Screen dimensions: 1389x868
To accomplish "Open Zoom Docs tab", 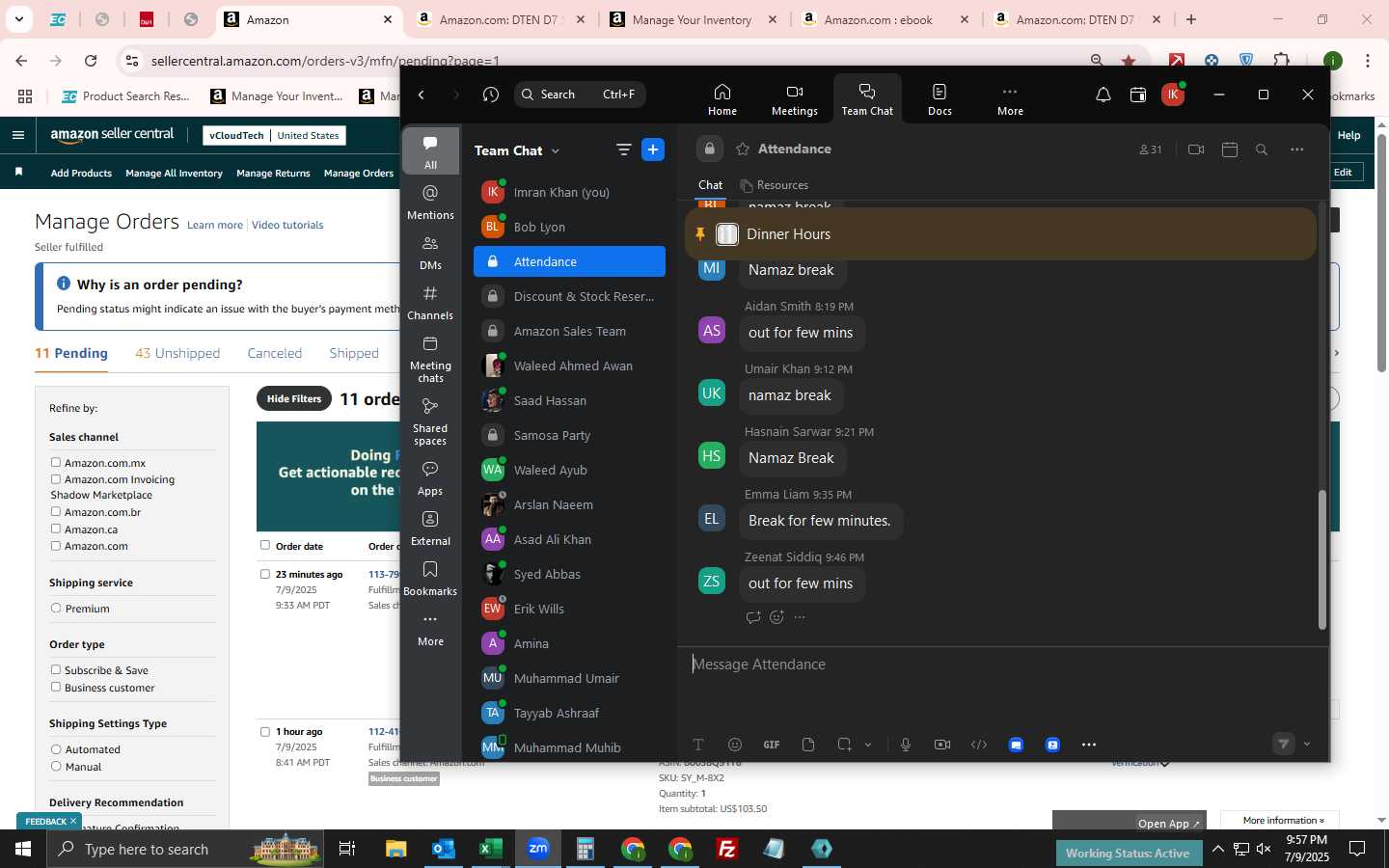I will [x=940, y=99].
